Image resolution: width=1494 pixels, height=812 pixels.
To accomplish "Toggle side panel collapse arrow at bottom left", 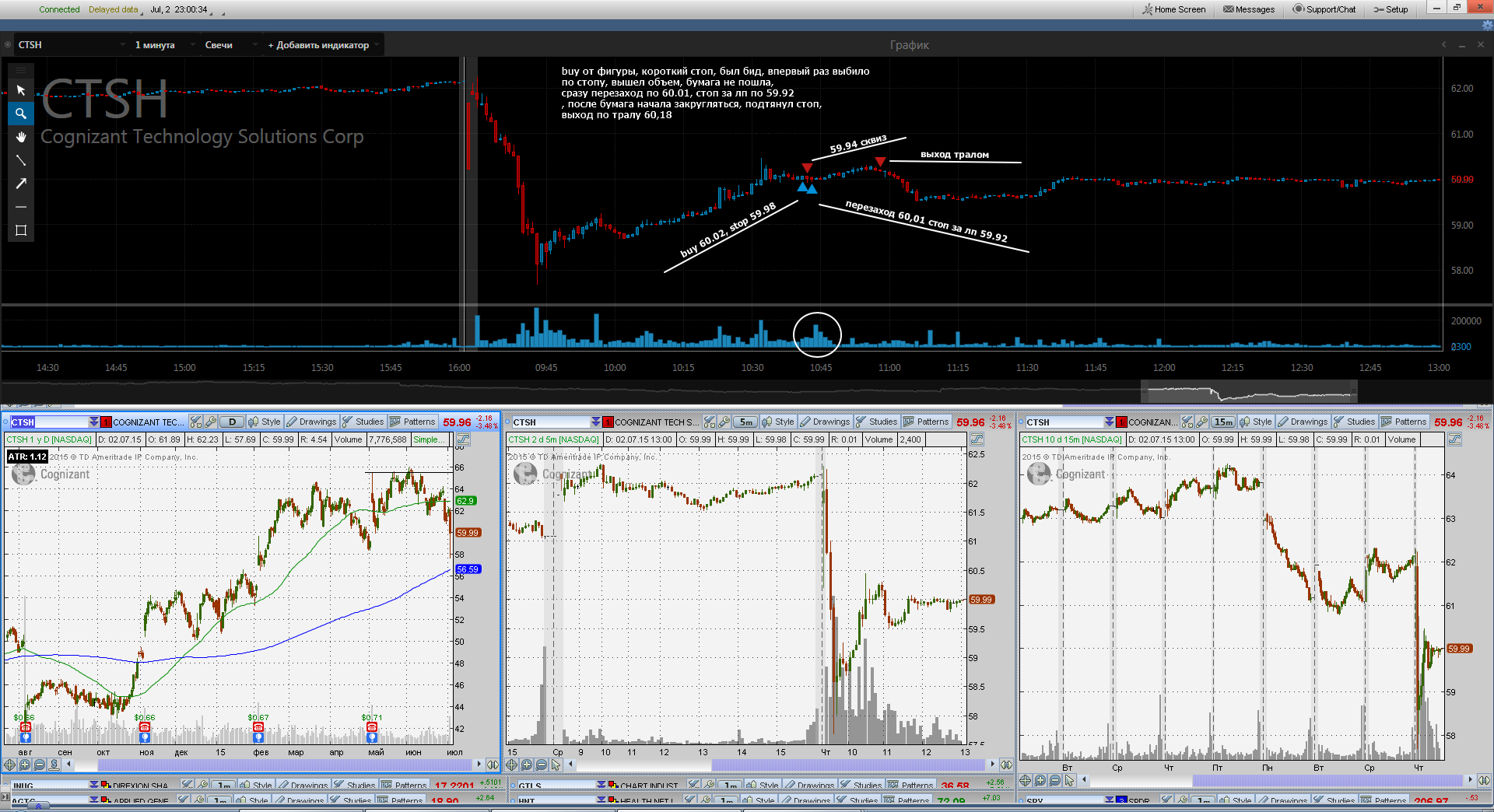I will [5, 796].
